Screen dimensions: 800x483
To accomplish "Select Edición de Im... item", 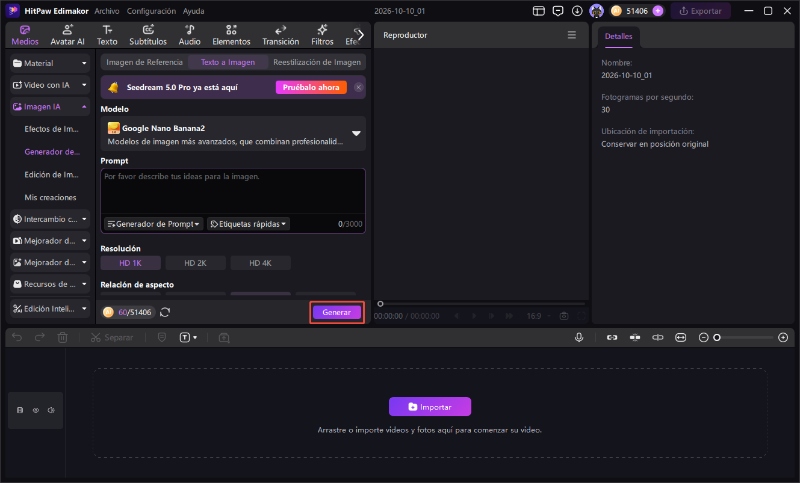I will (x=52, y=174).
